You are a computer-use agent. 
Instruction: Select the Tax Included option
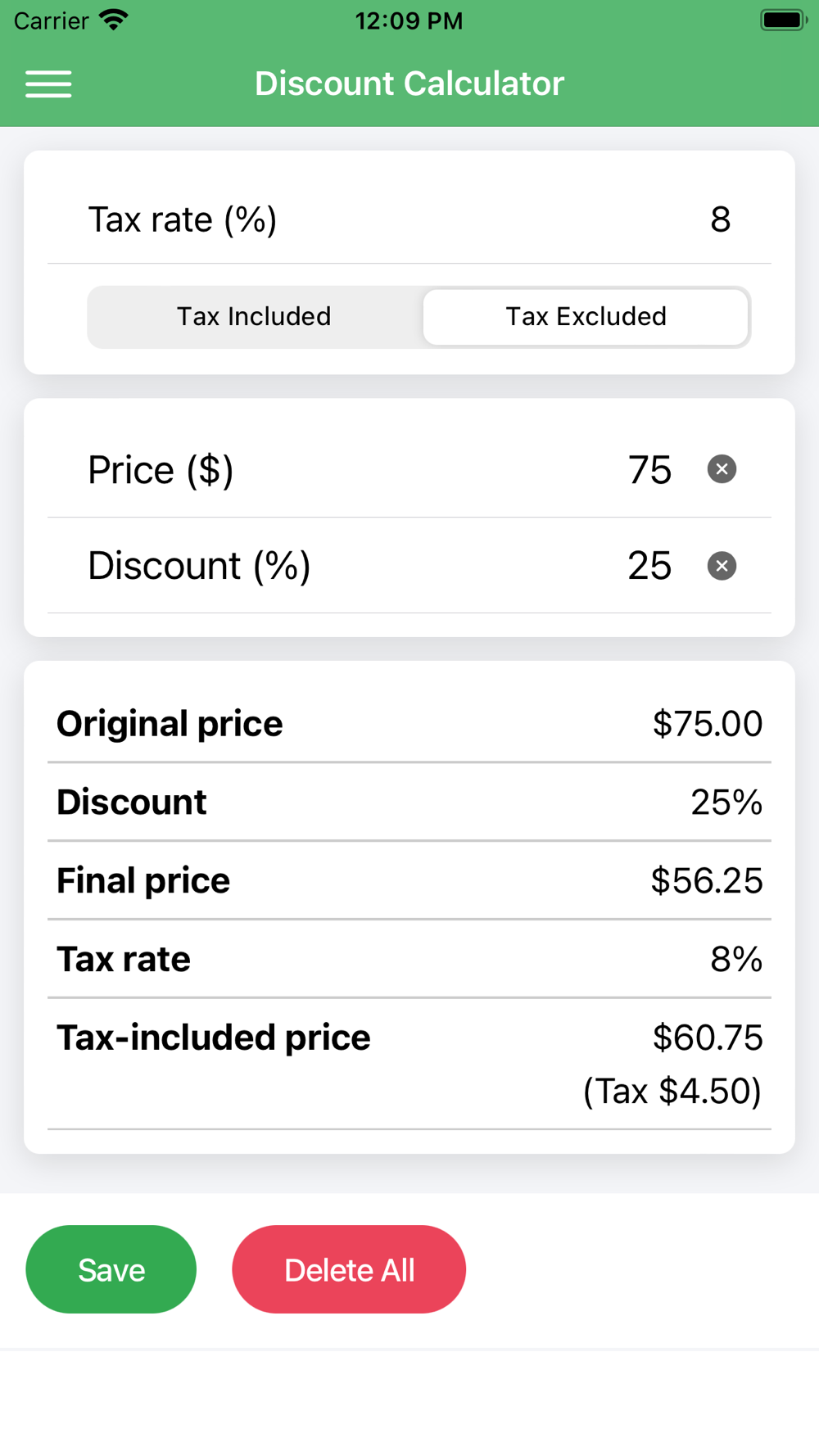[x=254, y=317]
